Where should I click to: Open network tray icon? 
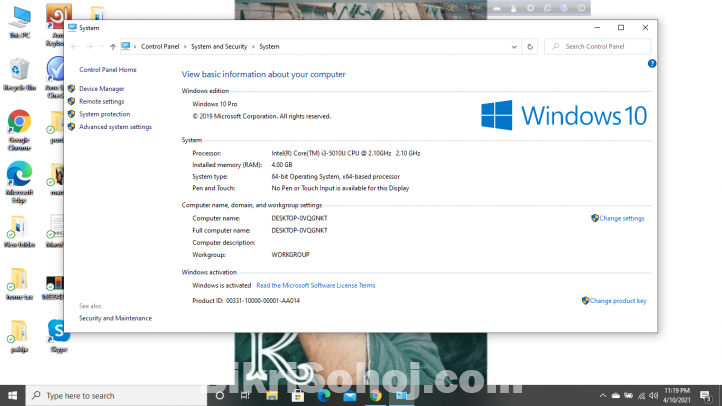pyautogui.click(x=641, y=395)
